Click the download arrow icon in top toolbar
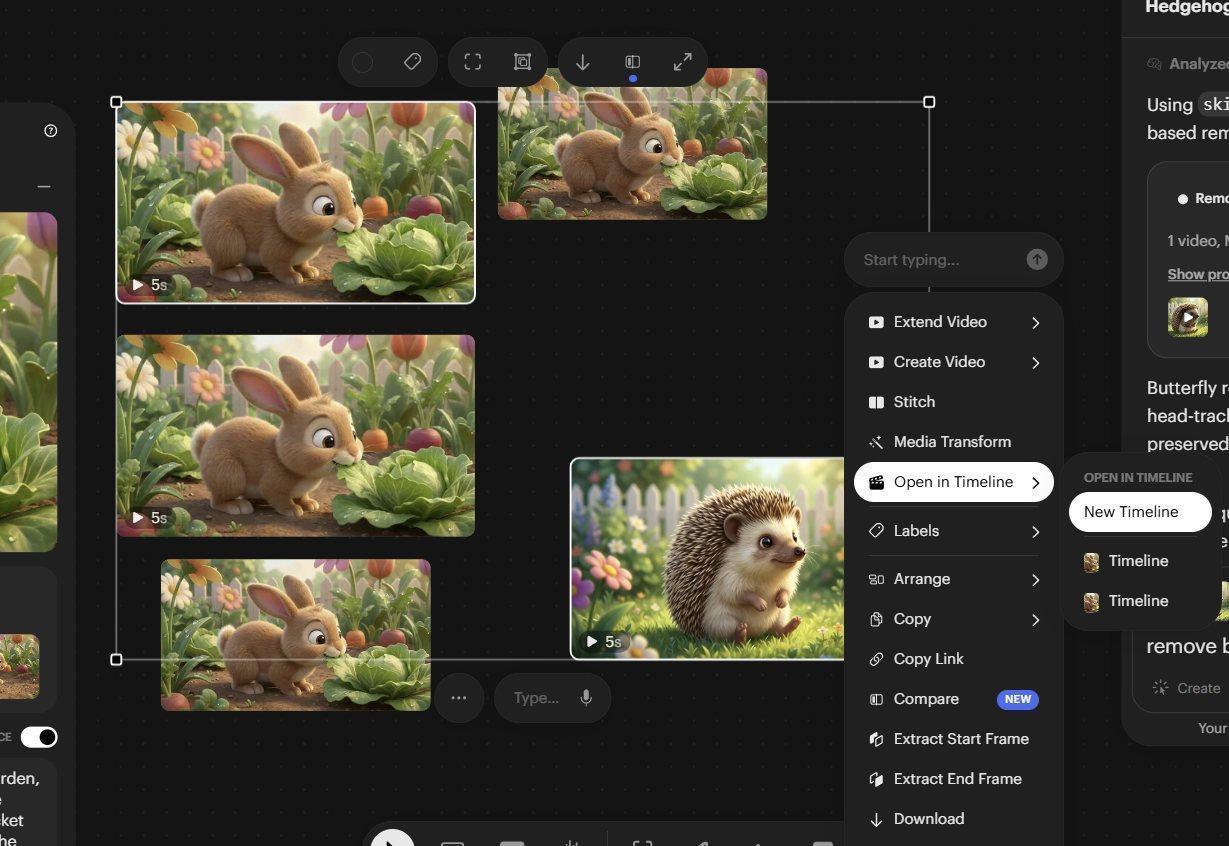Viewport: 1229px width, 846px height. click(x=583, y=62)
